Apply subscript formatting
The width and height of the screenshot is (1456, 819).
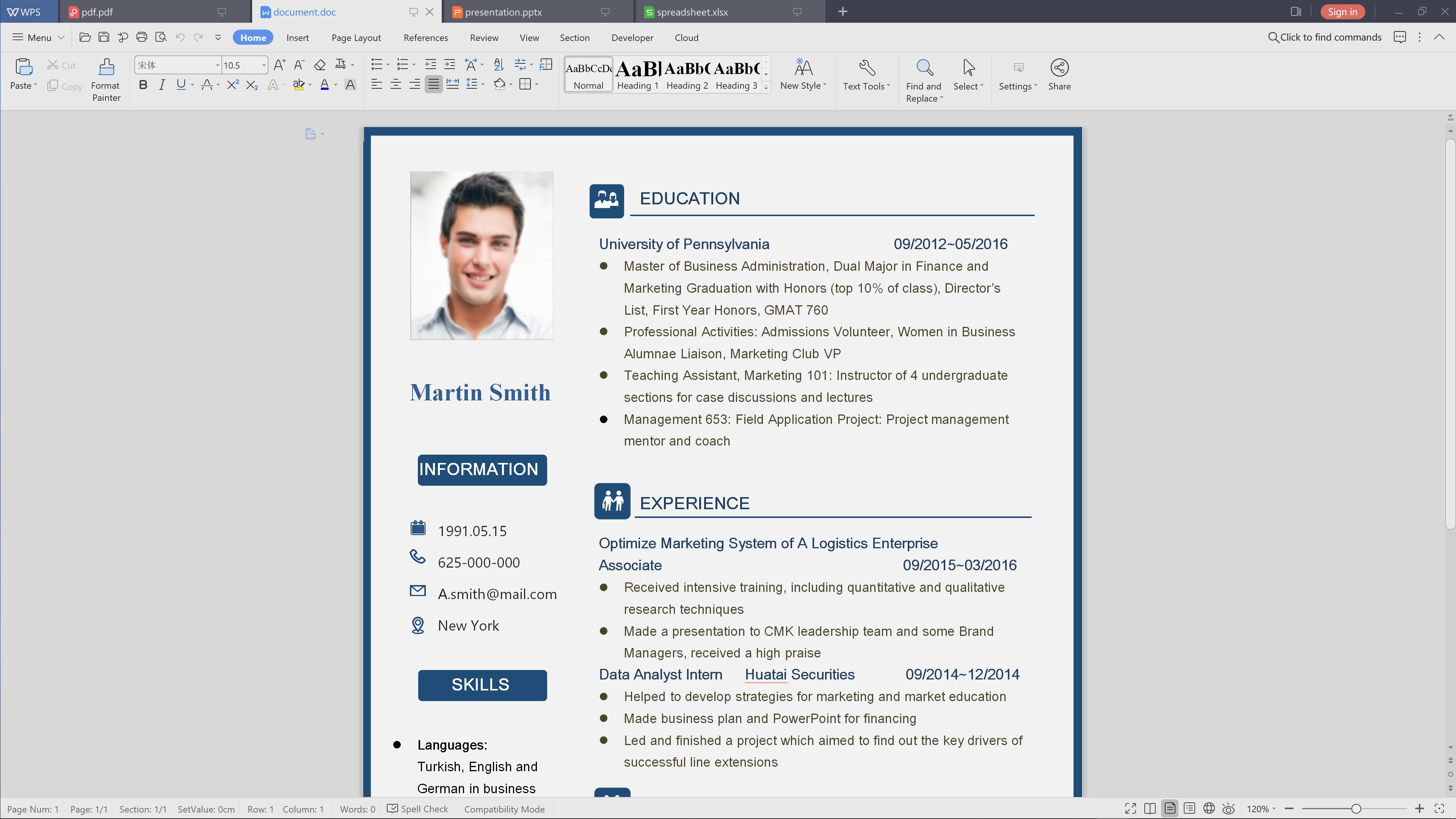click(252, 85)
